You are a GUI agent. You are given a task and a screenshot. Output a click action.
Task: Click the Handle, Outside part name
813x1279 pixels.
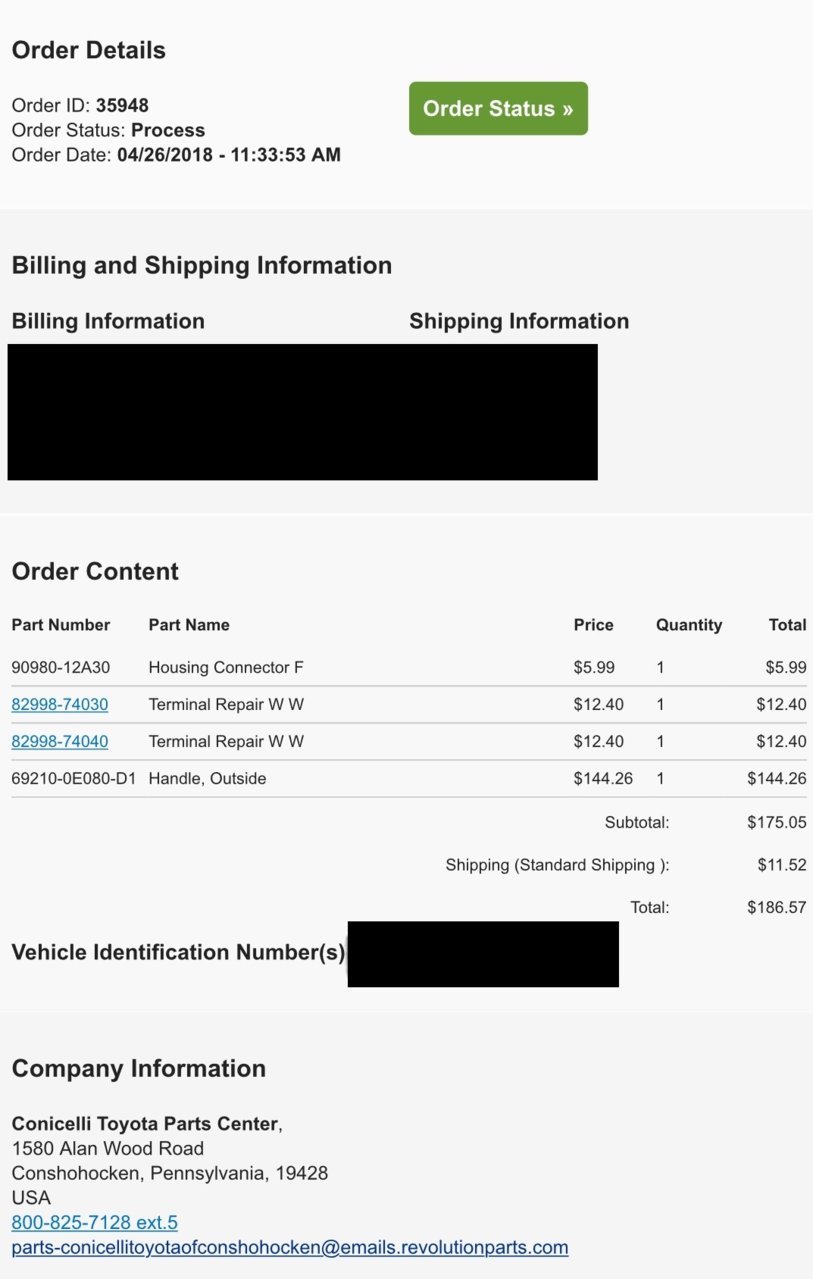click(x=207, y=779)
